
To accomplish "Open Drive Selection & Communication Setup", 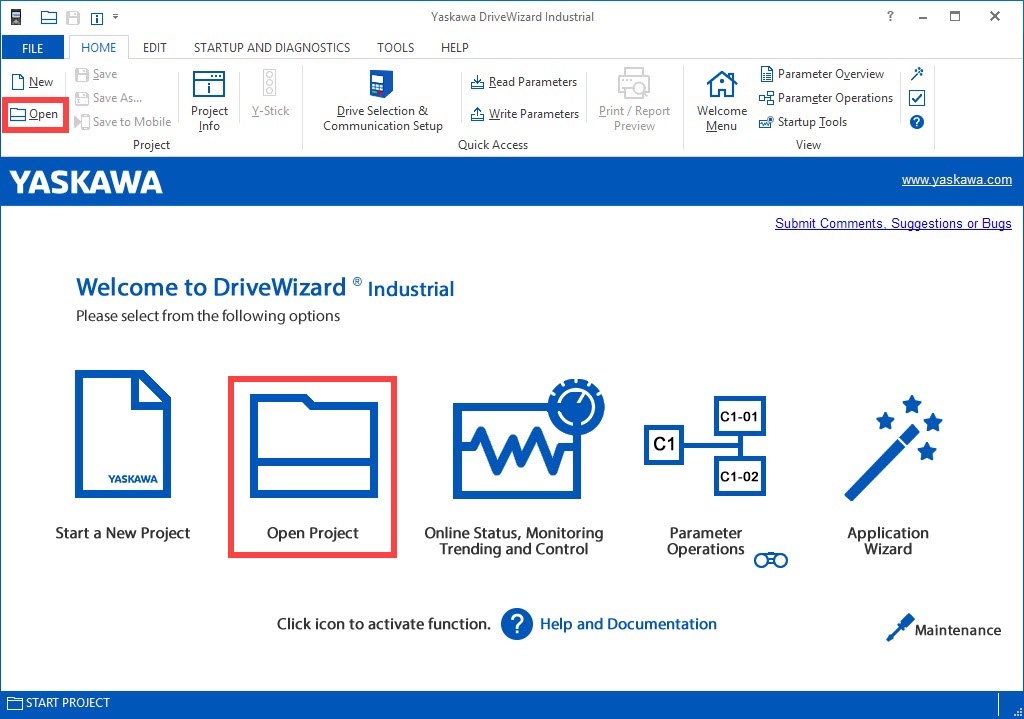I will click(x=383, y=101).
